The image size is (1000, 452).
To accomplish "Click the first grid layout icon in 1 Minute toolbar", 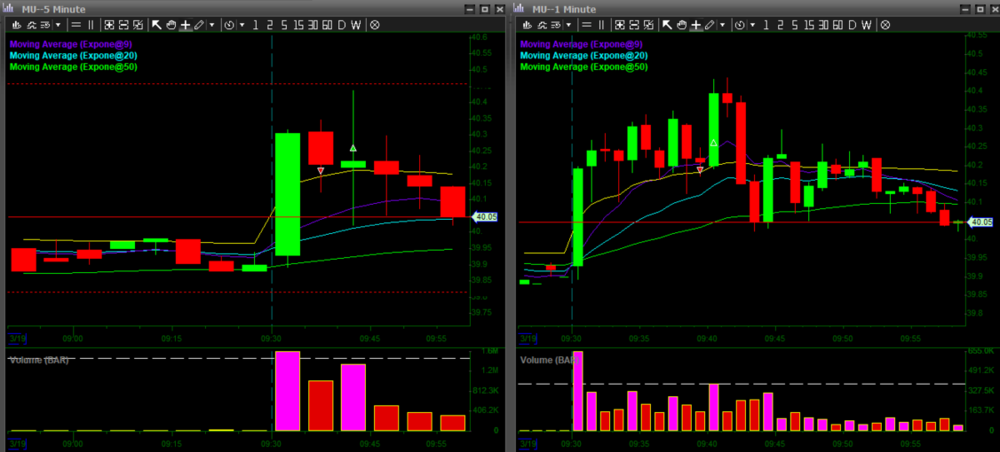I will (x=620, y=24).
